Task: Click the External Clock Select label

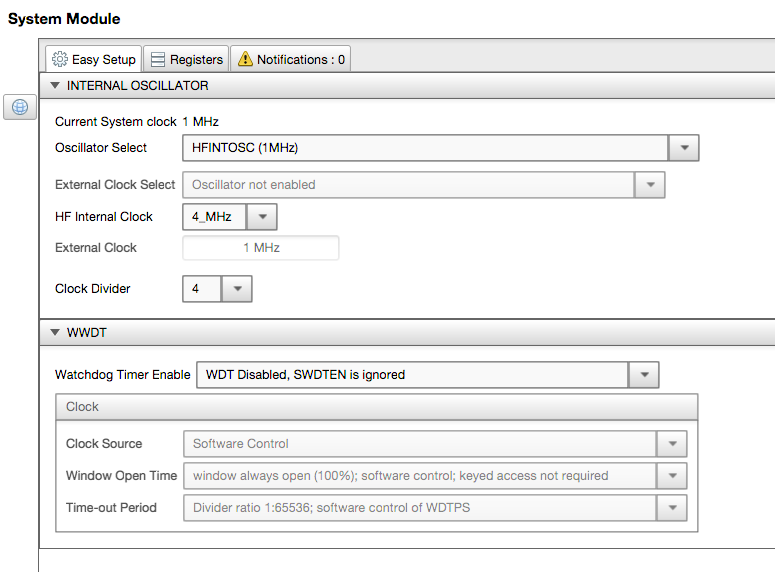Action: click(115, 185)
